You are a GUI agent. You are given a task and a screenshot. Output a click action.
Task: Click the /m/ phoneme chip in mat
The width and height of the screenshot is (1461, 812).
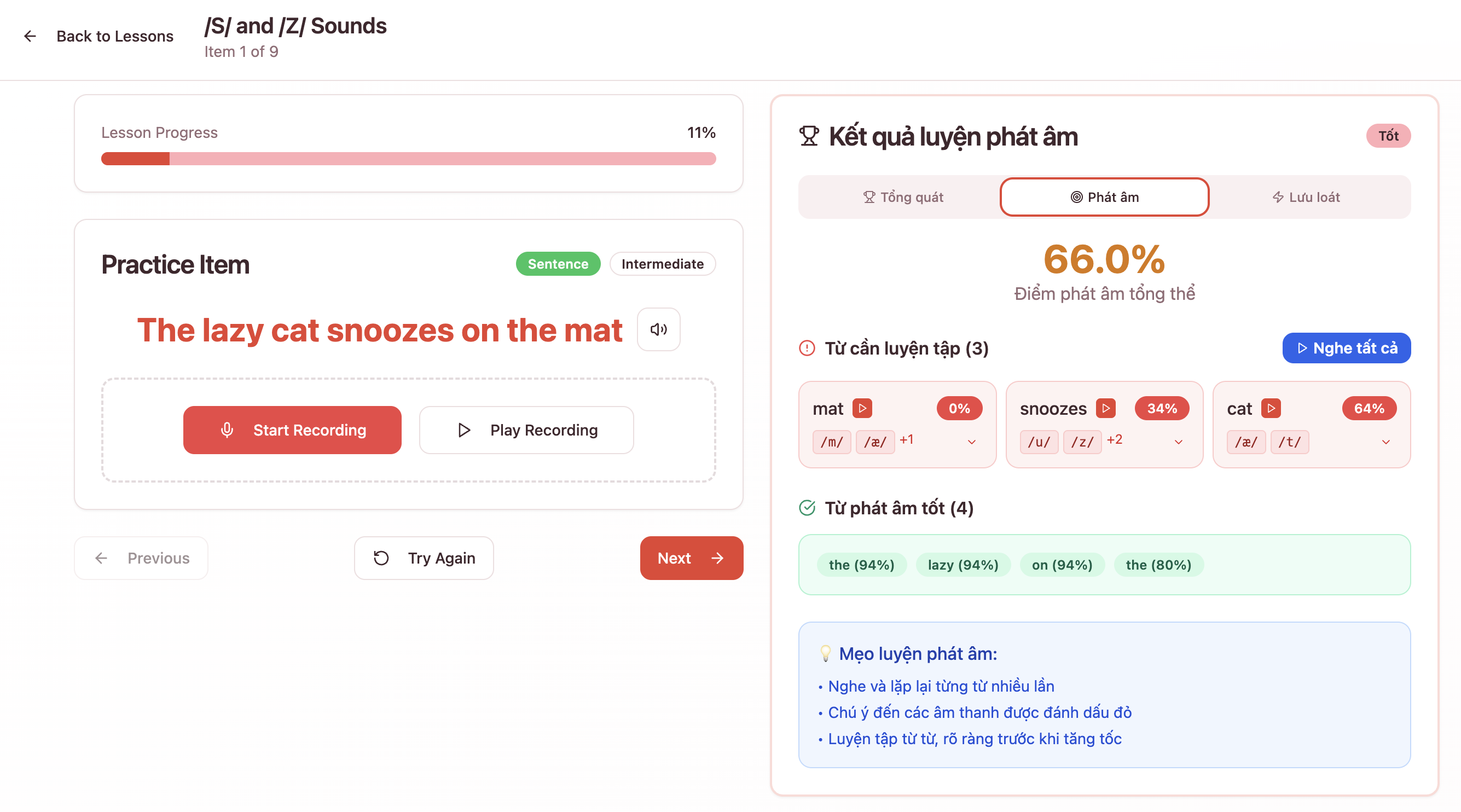pos(831,442)
